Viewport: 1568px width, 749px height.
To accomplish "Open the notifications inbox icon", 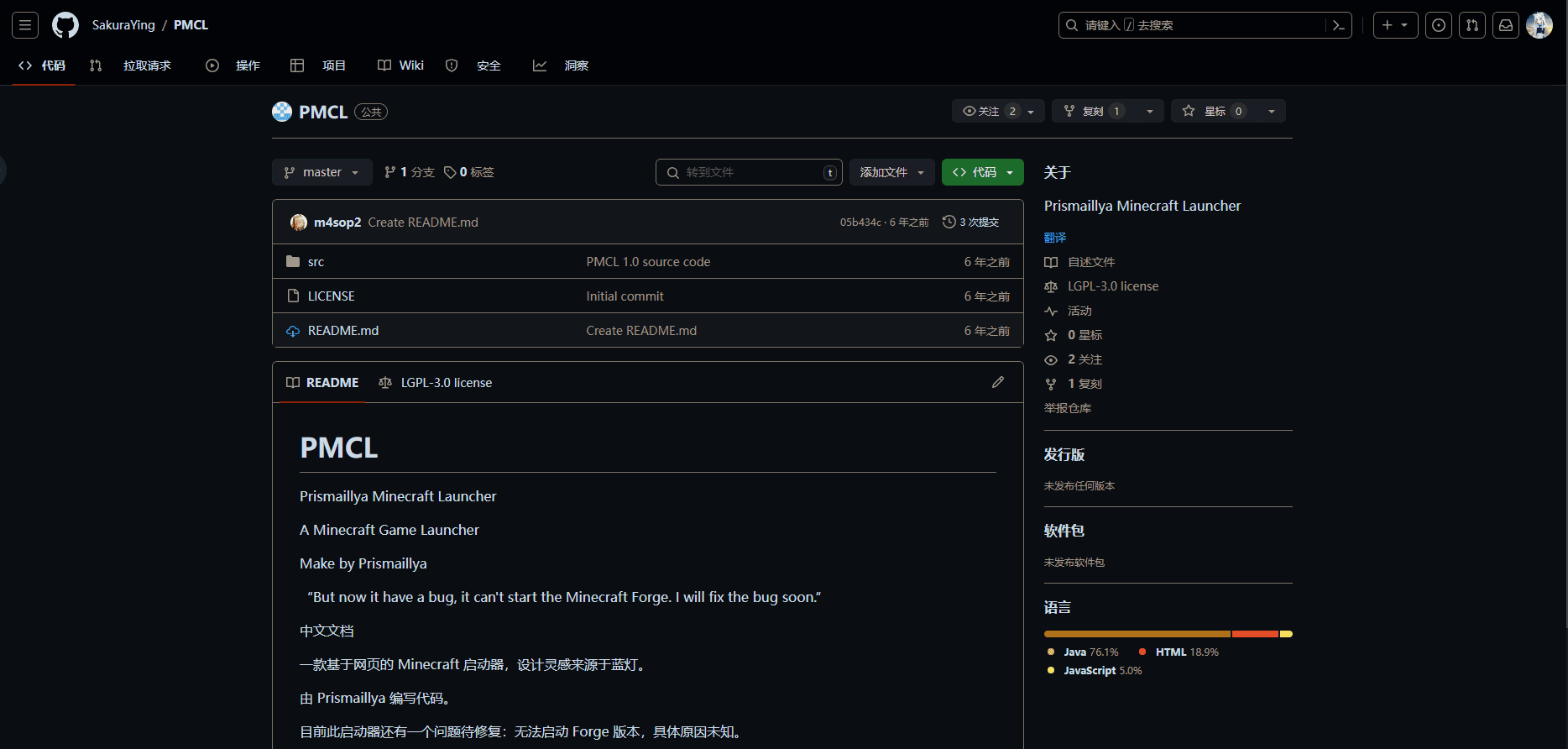I will 1506,25.
